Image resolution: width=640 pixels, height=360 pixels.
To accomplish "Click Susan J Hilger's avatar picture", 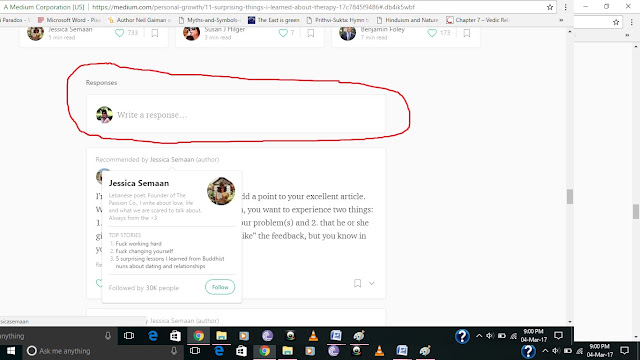I will [191, 33].
